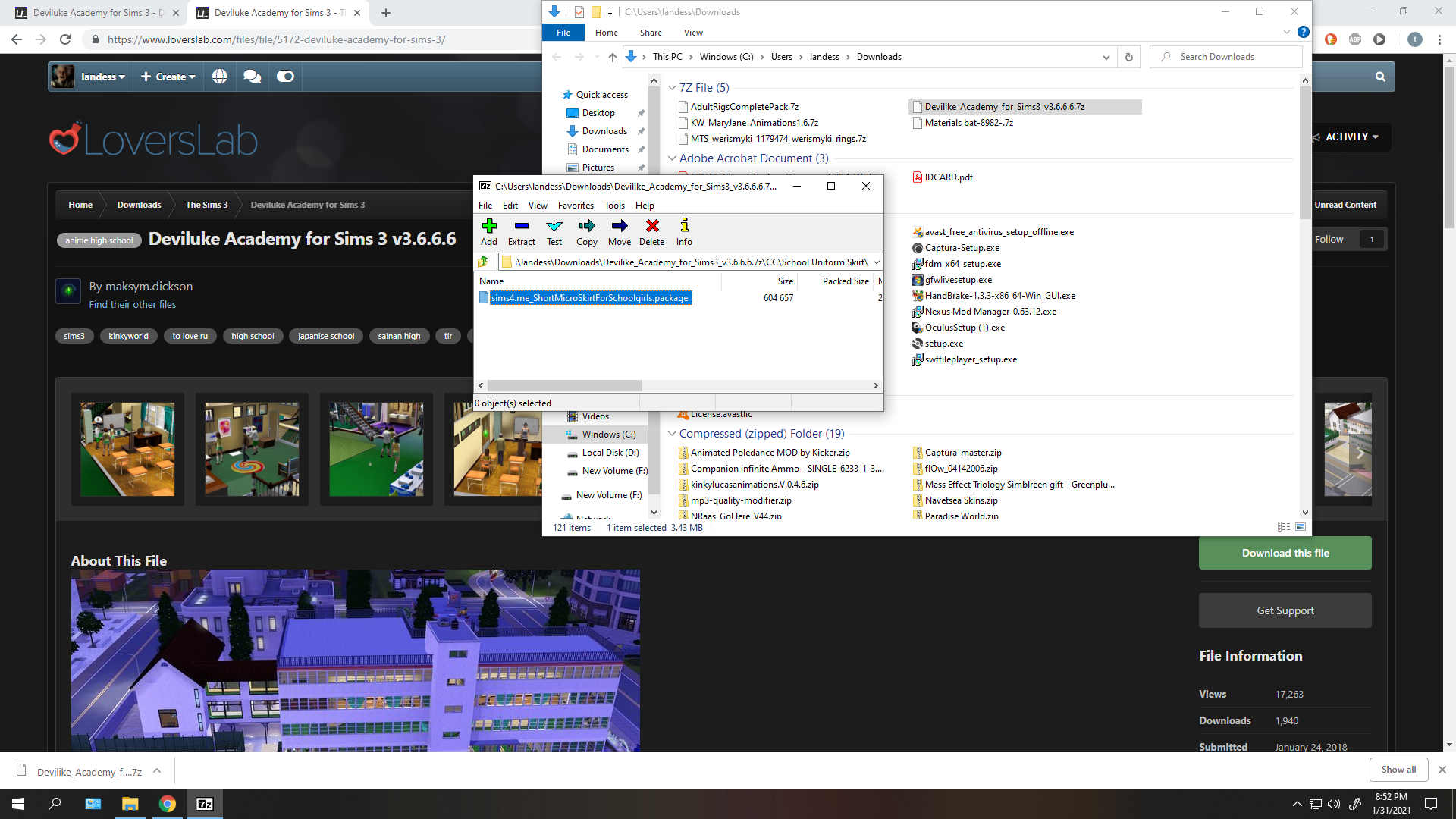Go to The Sims 3 breadcrumb

(x=207, y=205)
